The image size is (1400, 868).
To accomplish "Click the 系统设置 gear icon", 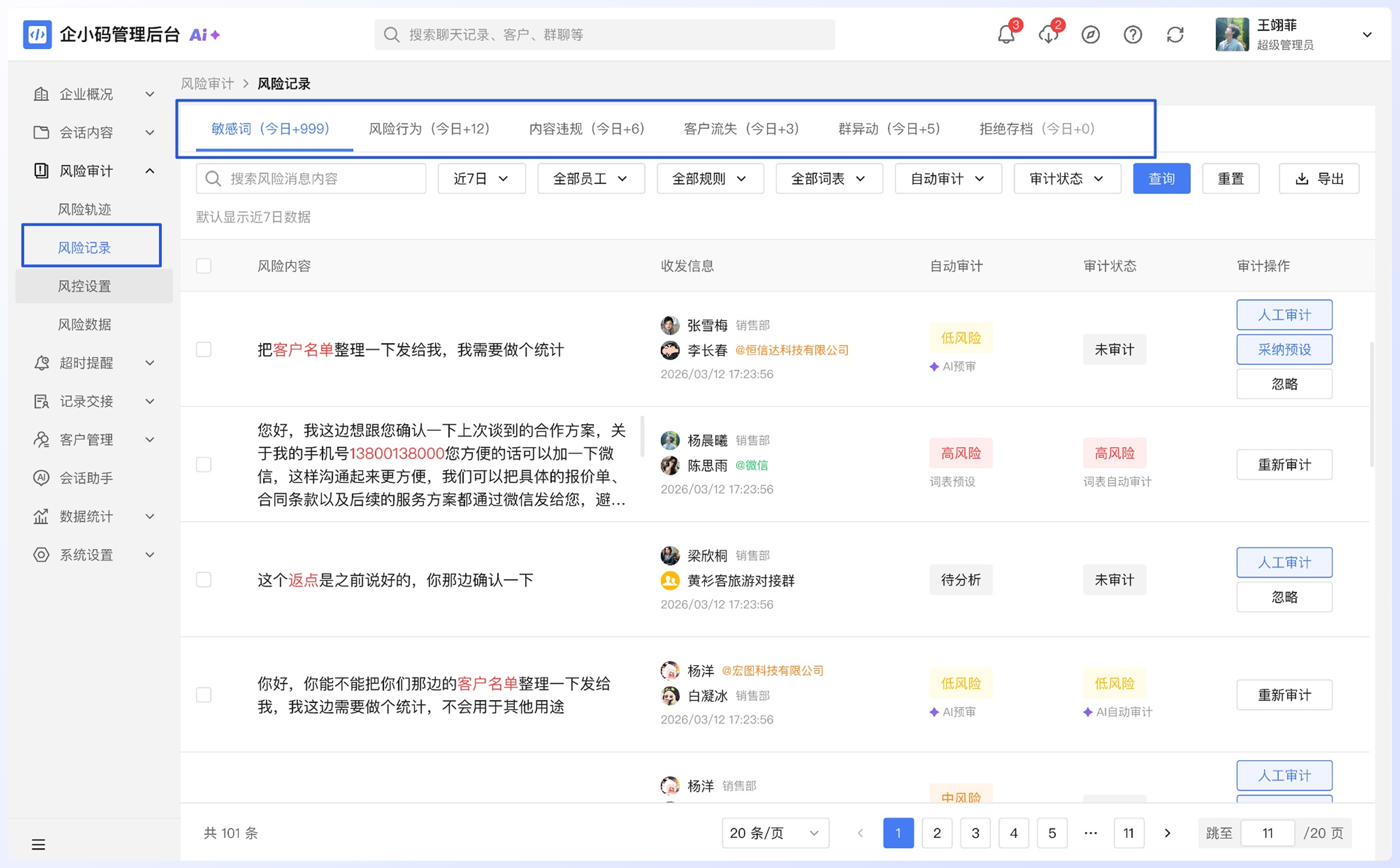I will (x=41, y=555).
